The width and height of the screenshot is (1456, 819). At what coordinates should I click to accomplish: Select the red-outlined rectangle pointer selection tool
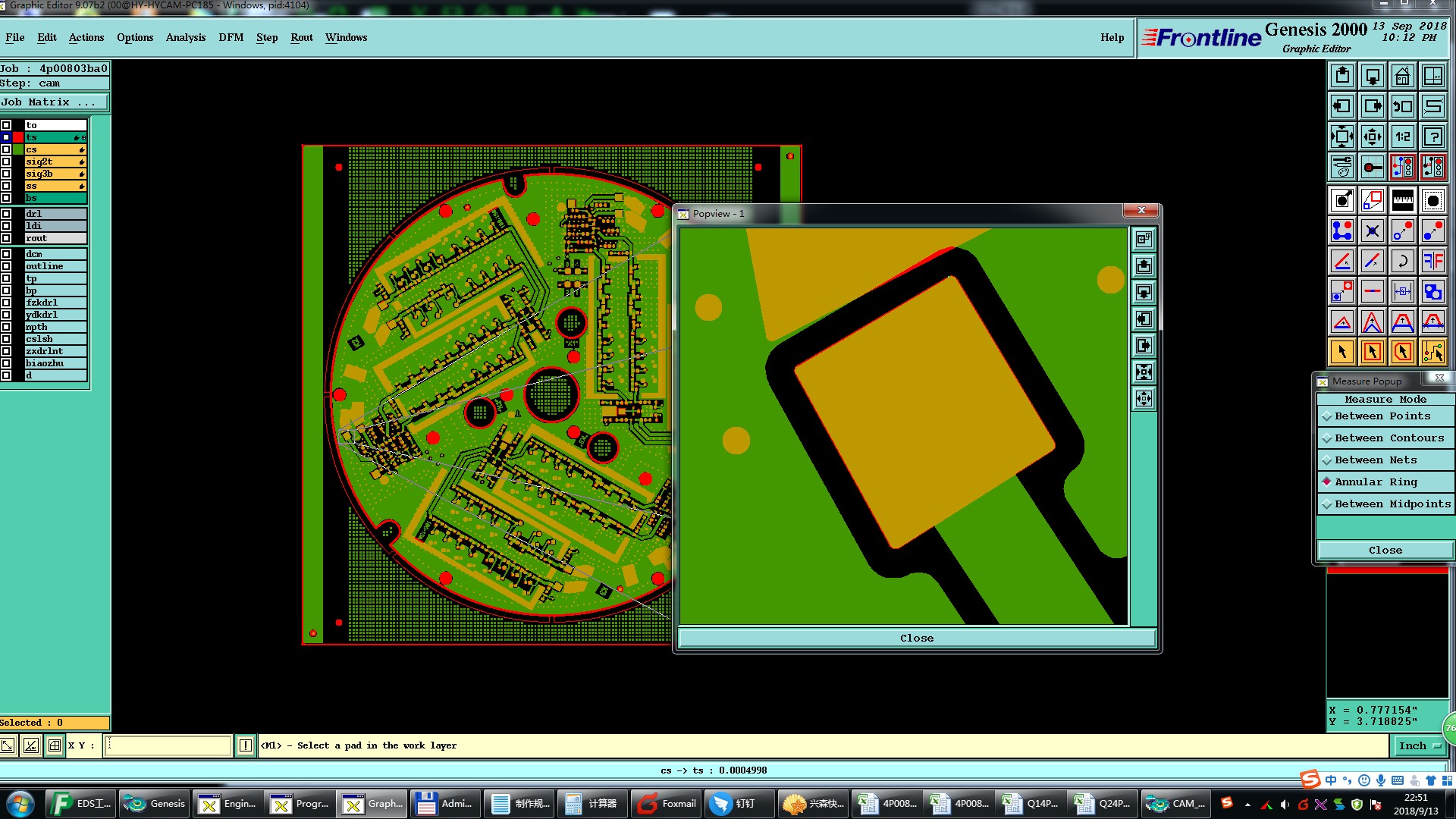click(x=1372, y=352)
